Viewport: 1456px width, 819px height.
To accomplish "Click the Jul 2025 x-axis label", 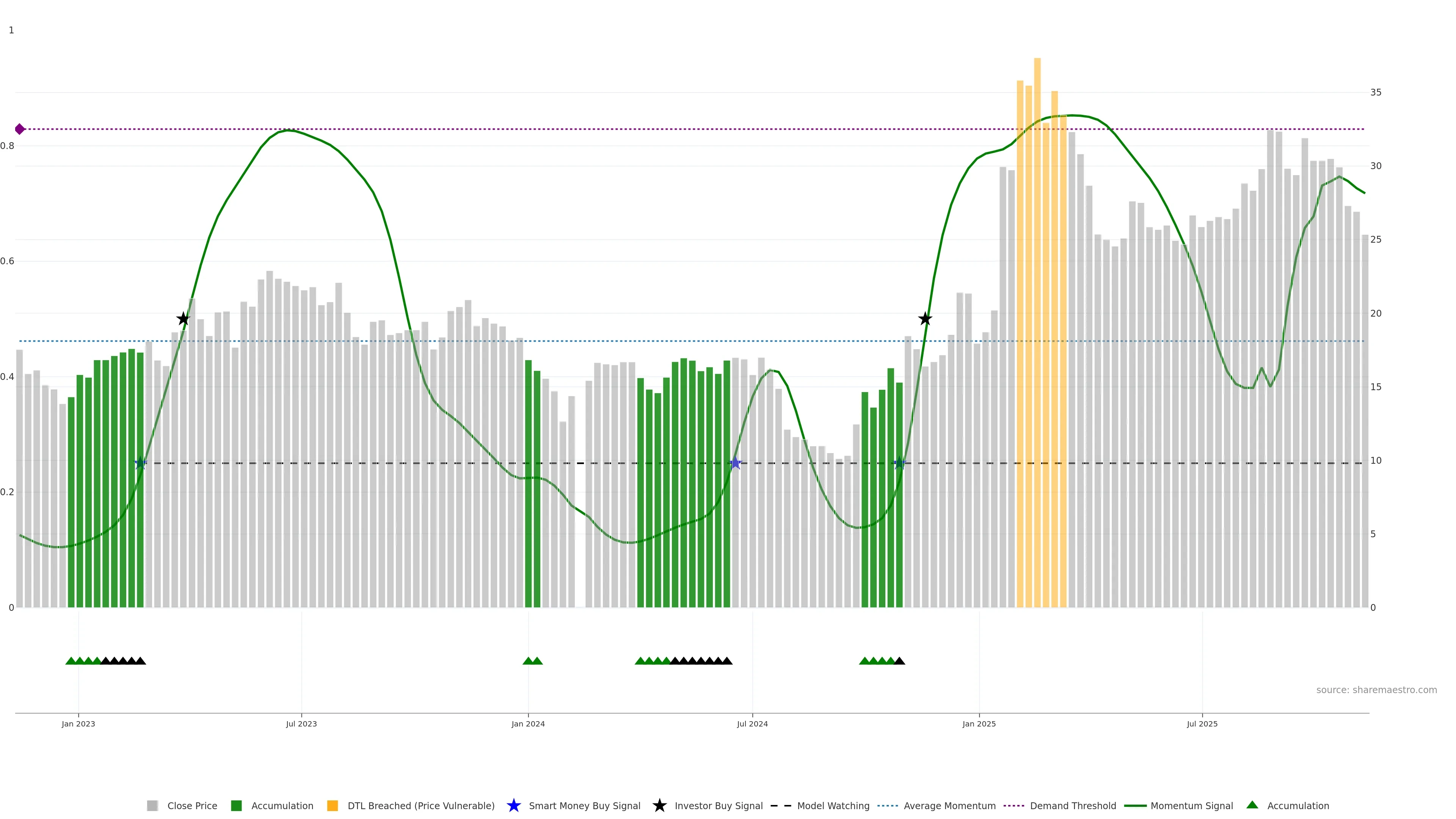I will click(x=1202, y=723).
